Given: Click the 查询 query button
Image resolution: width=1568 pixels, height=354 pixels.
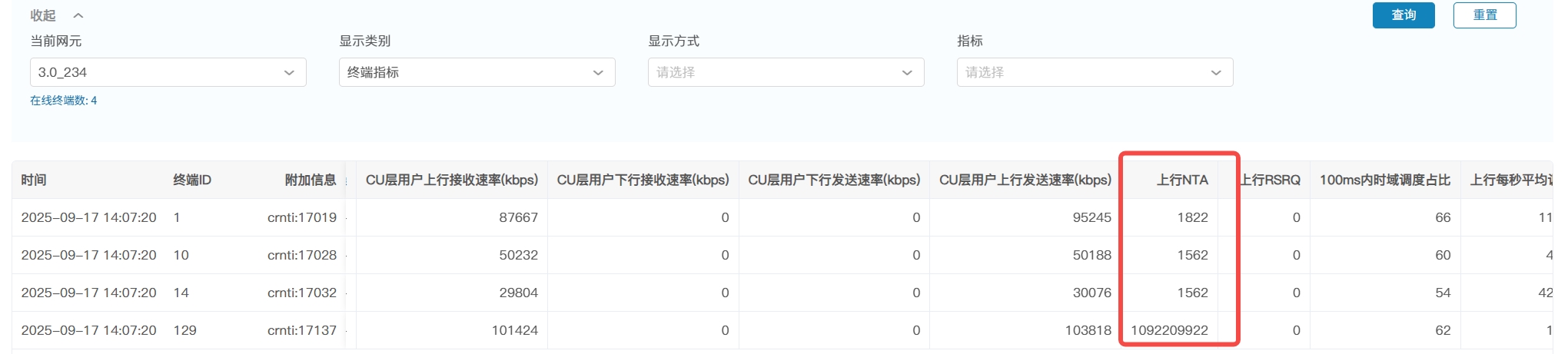Looking at the screenshot, I should click(x=1403, y=15).
